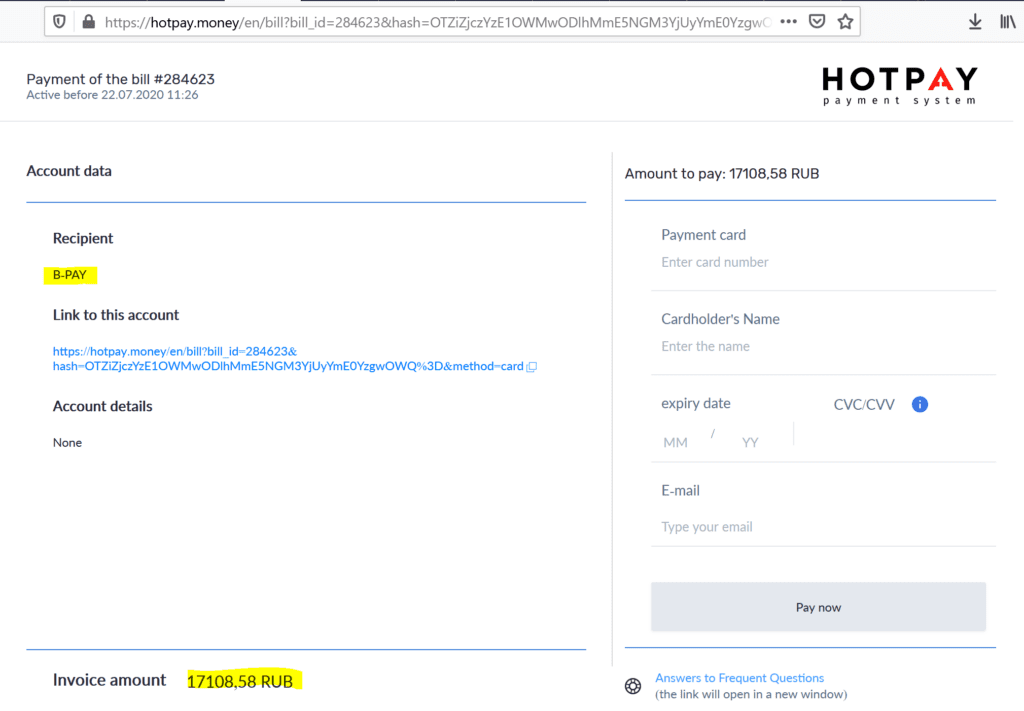This screenshot has height=711, width=1024.
Task: Open the library icon in the toolbar
Action: coord(1008,22)
